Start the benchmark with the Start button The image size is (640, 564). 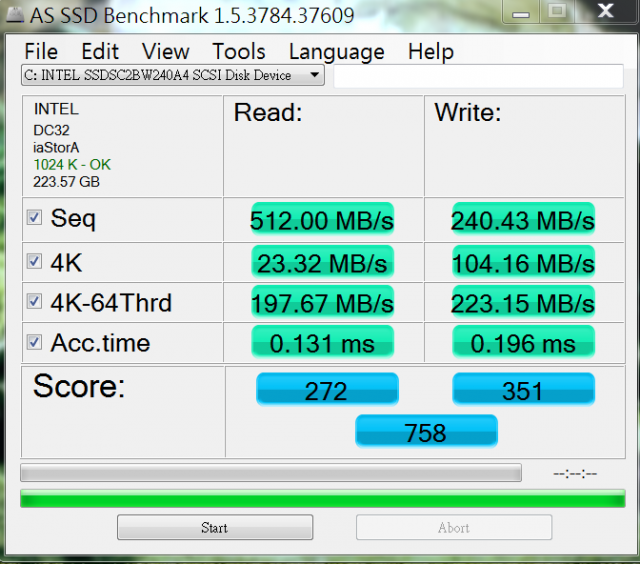click(x=215, y=527)
